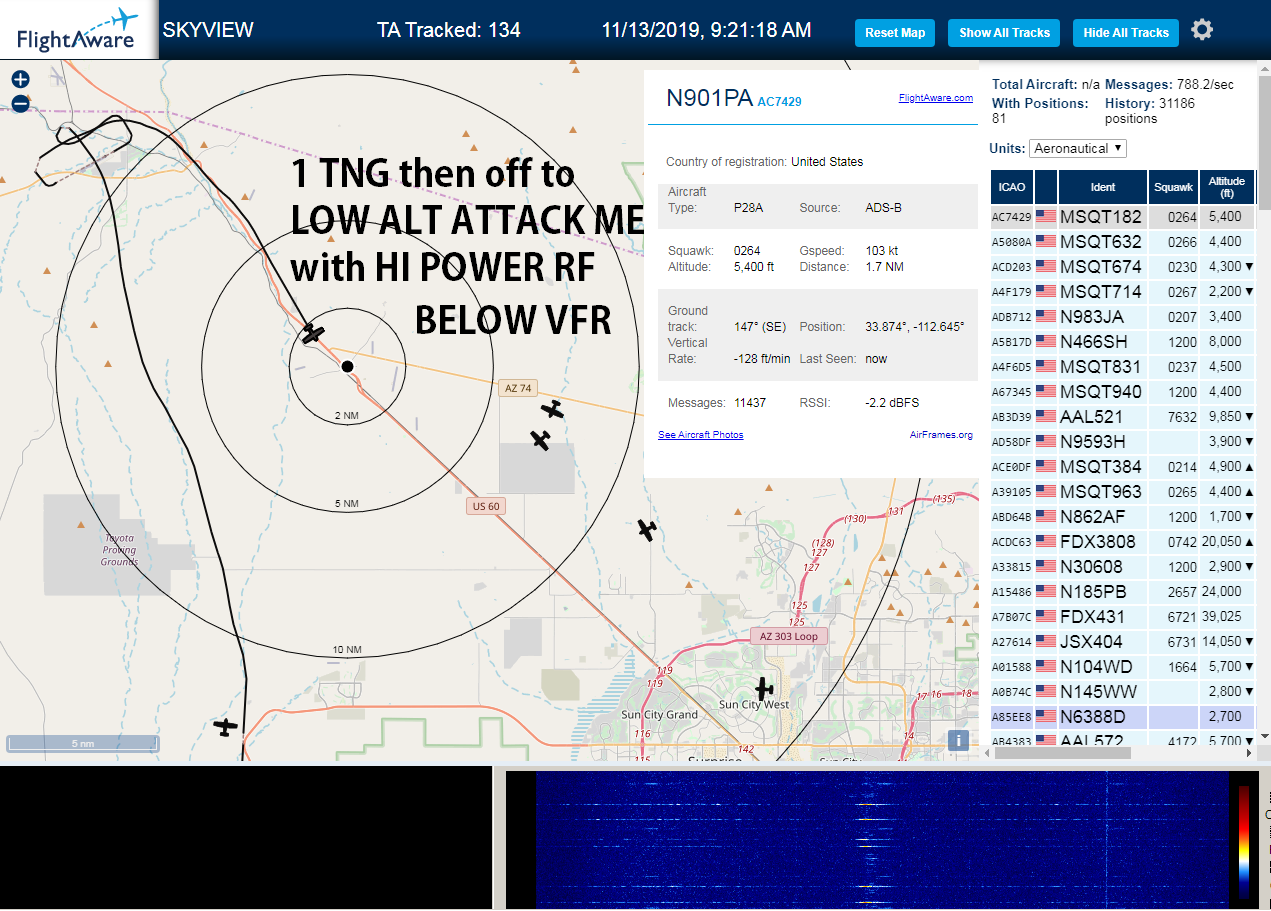Select aircraft icon above the 5 nm scale bar
The width and height of the screenshot is (1271, 911).
point(226,727)
